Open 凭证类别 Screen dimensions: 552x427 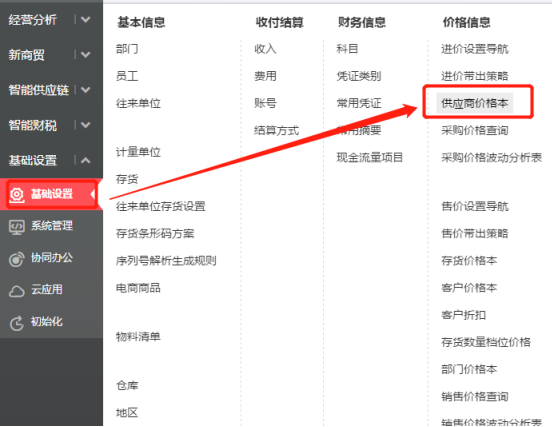[x=359, y=76]
